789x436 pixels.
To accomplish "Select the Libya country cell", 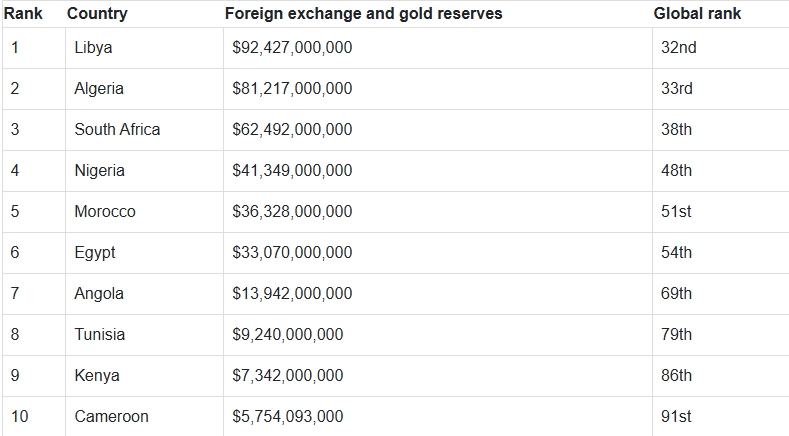I will 93,48.
